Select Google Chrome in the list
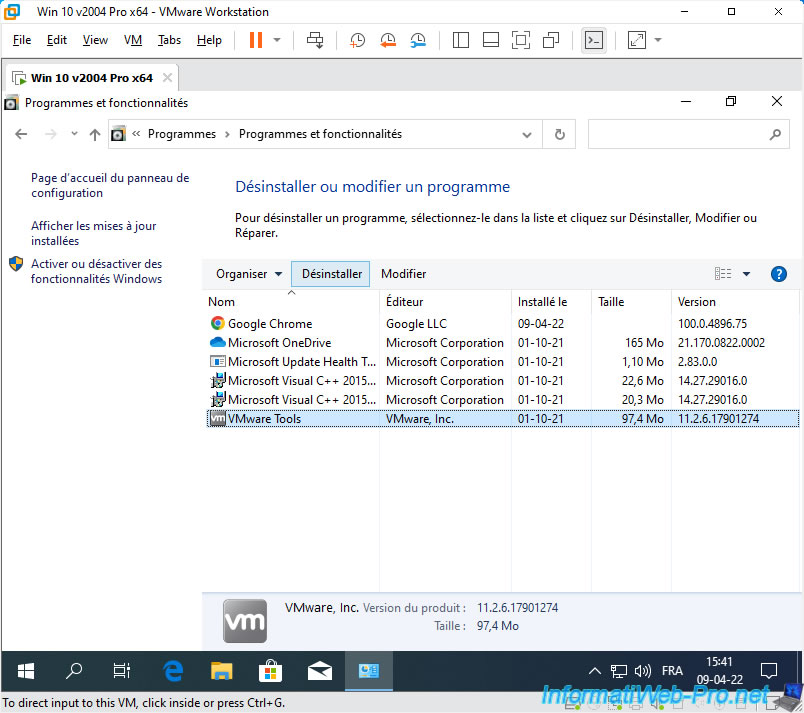 pos(502,324)
